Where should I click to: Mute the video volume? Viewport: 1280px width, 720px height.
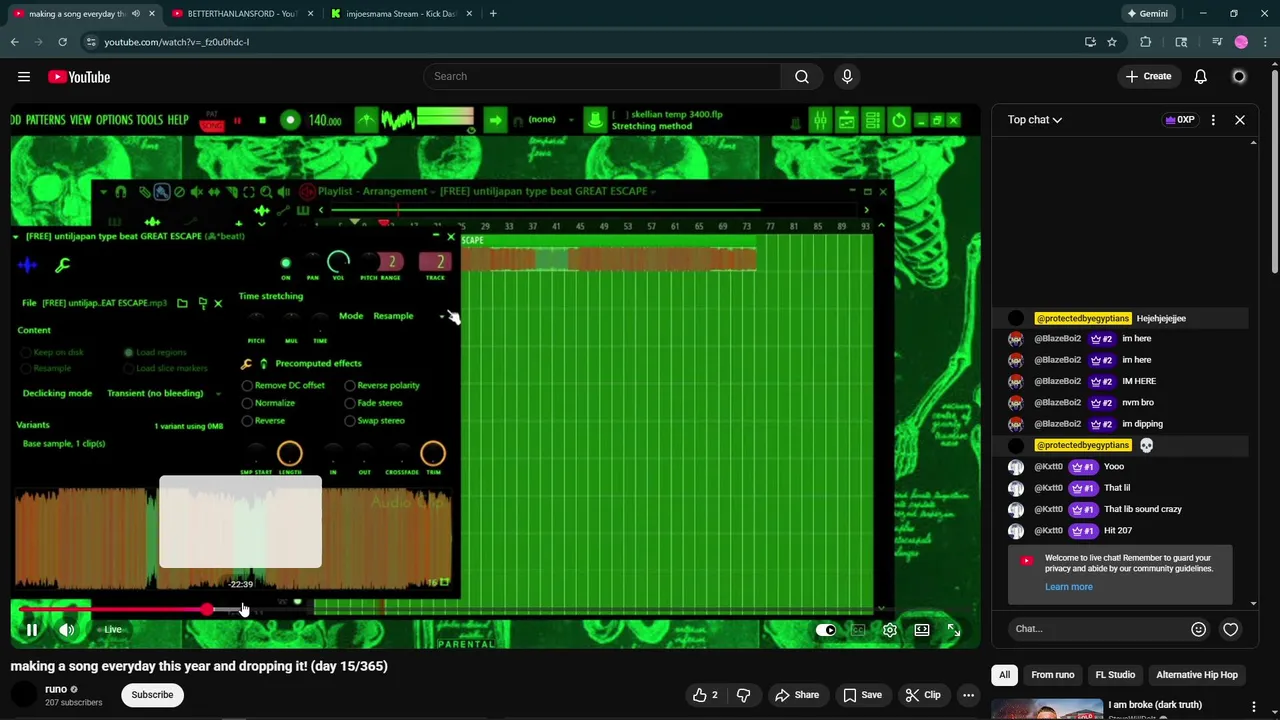67,630
